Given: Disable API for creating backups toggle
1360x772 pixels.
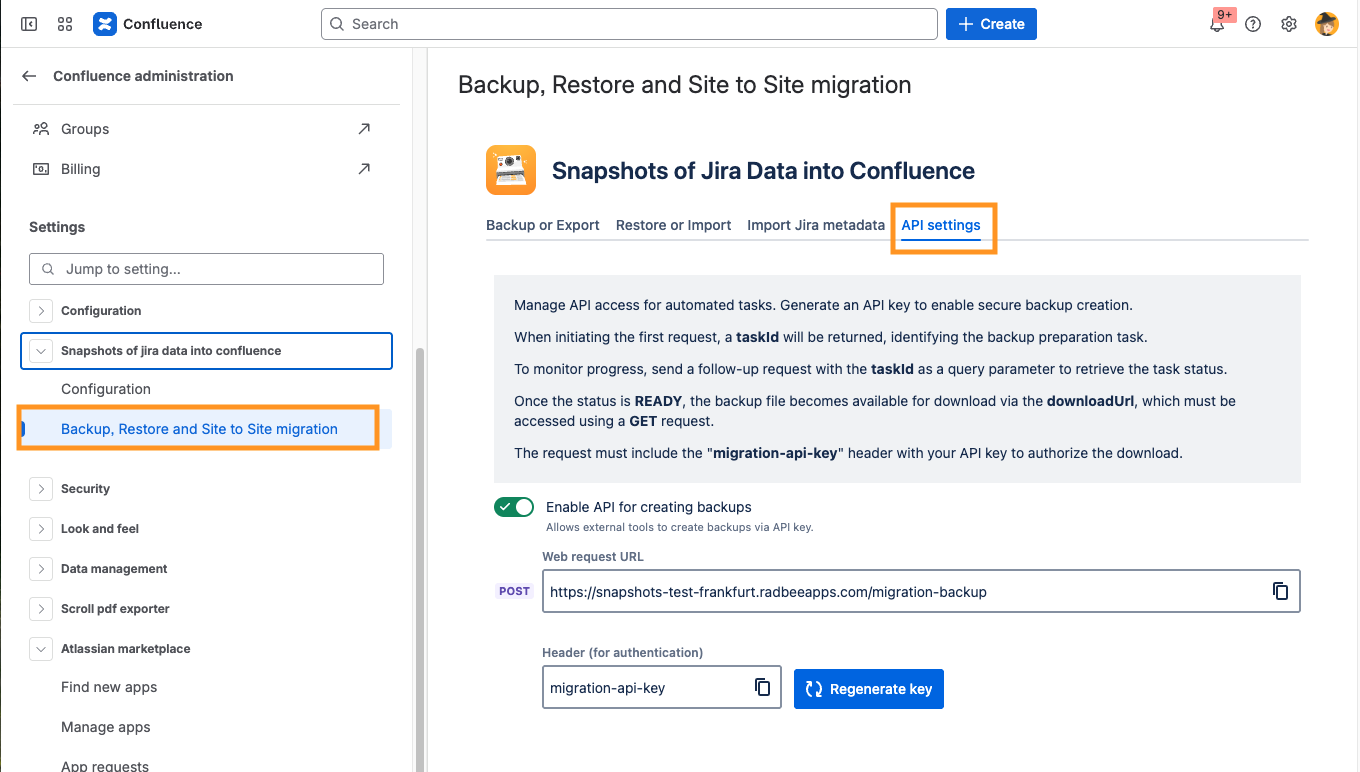Looking at the screenshot, I should pos(514,507).
